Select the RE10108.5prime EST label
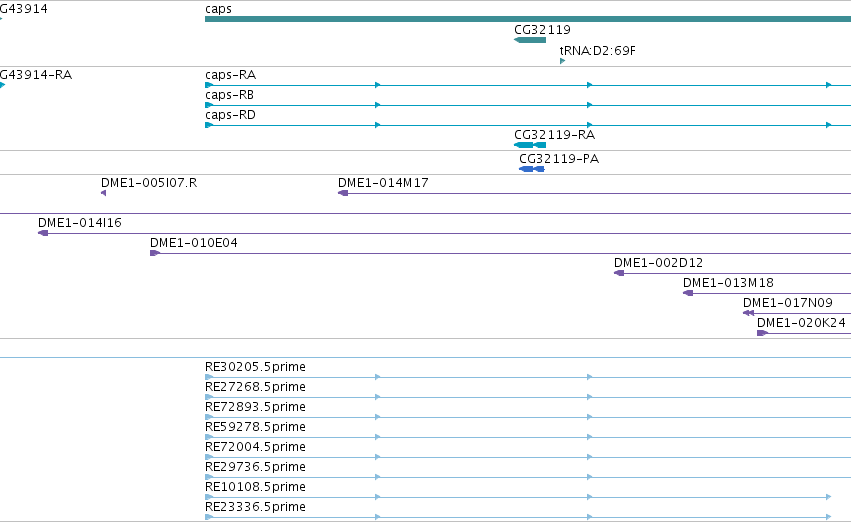The height and width of the screenshot is (522, 851). tap(255, 488)
